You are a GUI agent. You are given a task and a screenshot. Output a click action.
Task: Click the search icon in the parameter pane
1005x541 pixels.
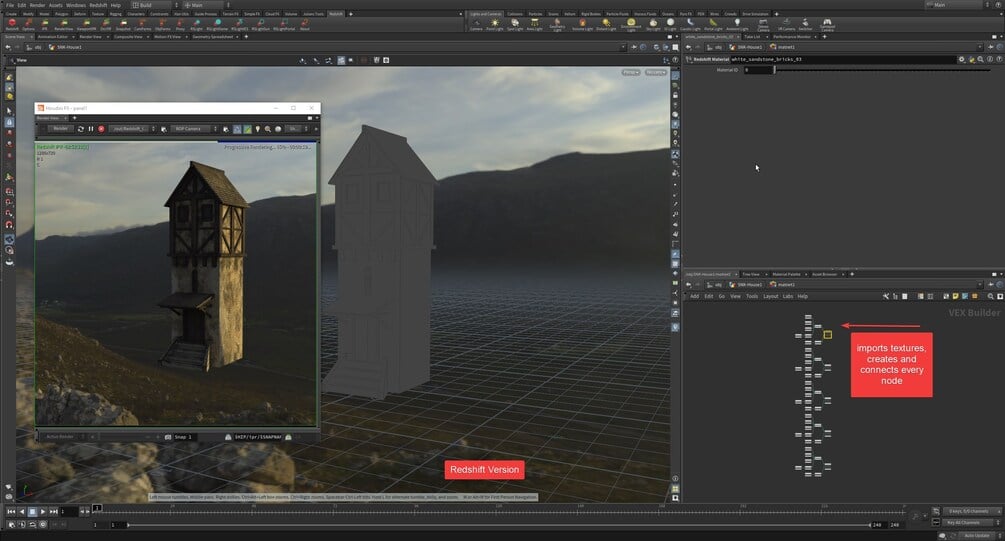981,59
